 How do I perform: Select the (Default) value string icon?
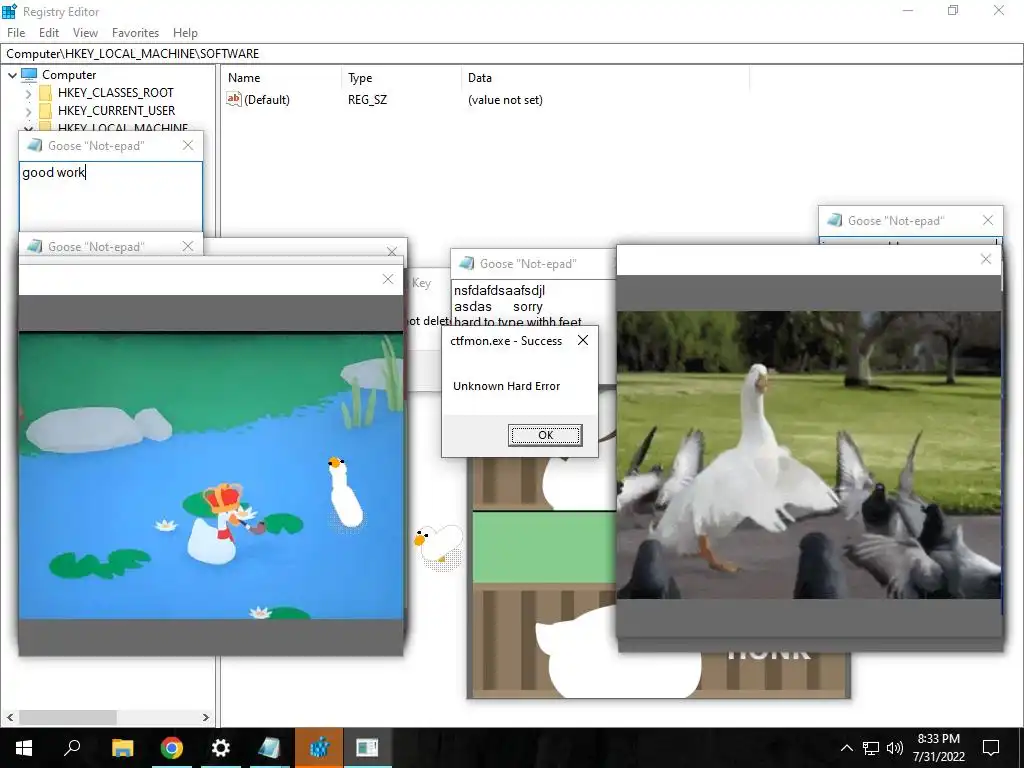pyautogui.click(x=234, y=99)
